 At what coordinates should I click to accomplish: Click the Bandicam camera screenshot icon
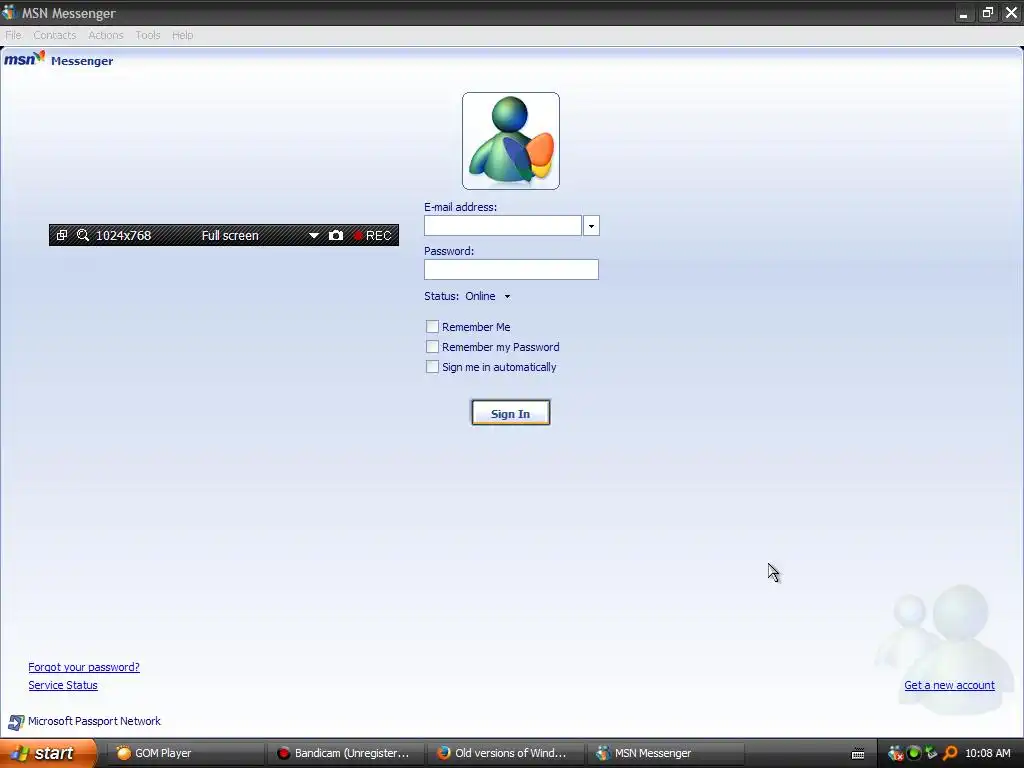[x=336, y=235]
